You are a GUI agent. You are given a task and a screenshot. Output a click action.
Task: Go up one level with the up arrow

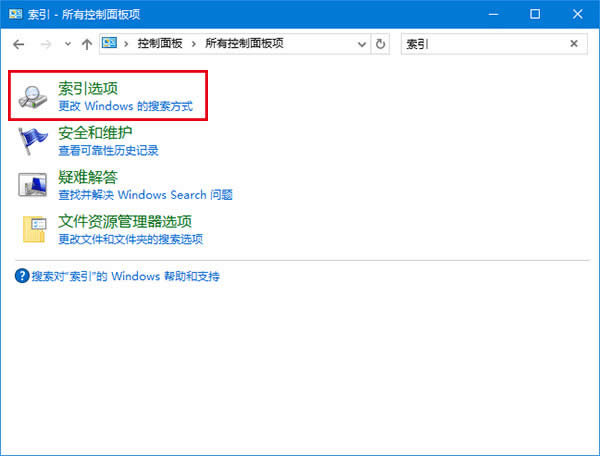click(87, 44)
